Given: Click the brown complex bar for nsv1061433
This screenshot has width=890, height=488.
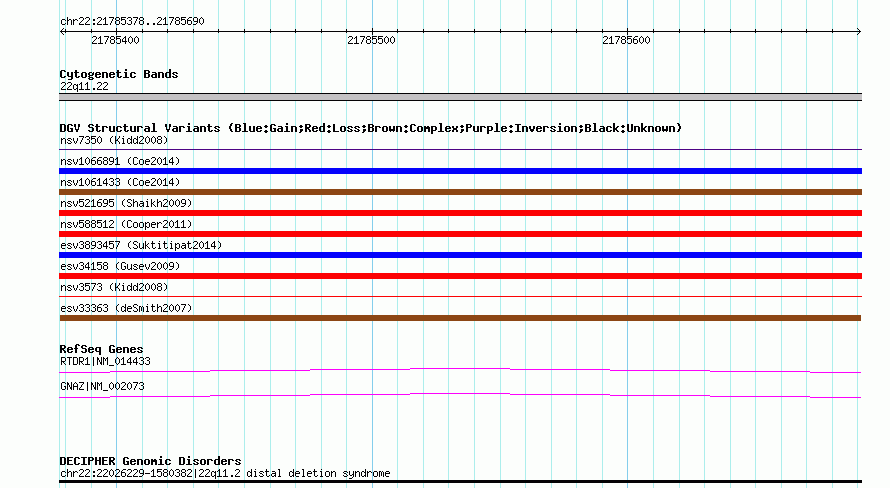Looking at the screenshot, I should 460,192.
